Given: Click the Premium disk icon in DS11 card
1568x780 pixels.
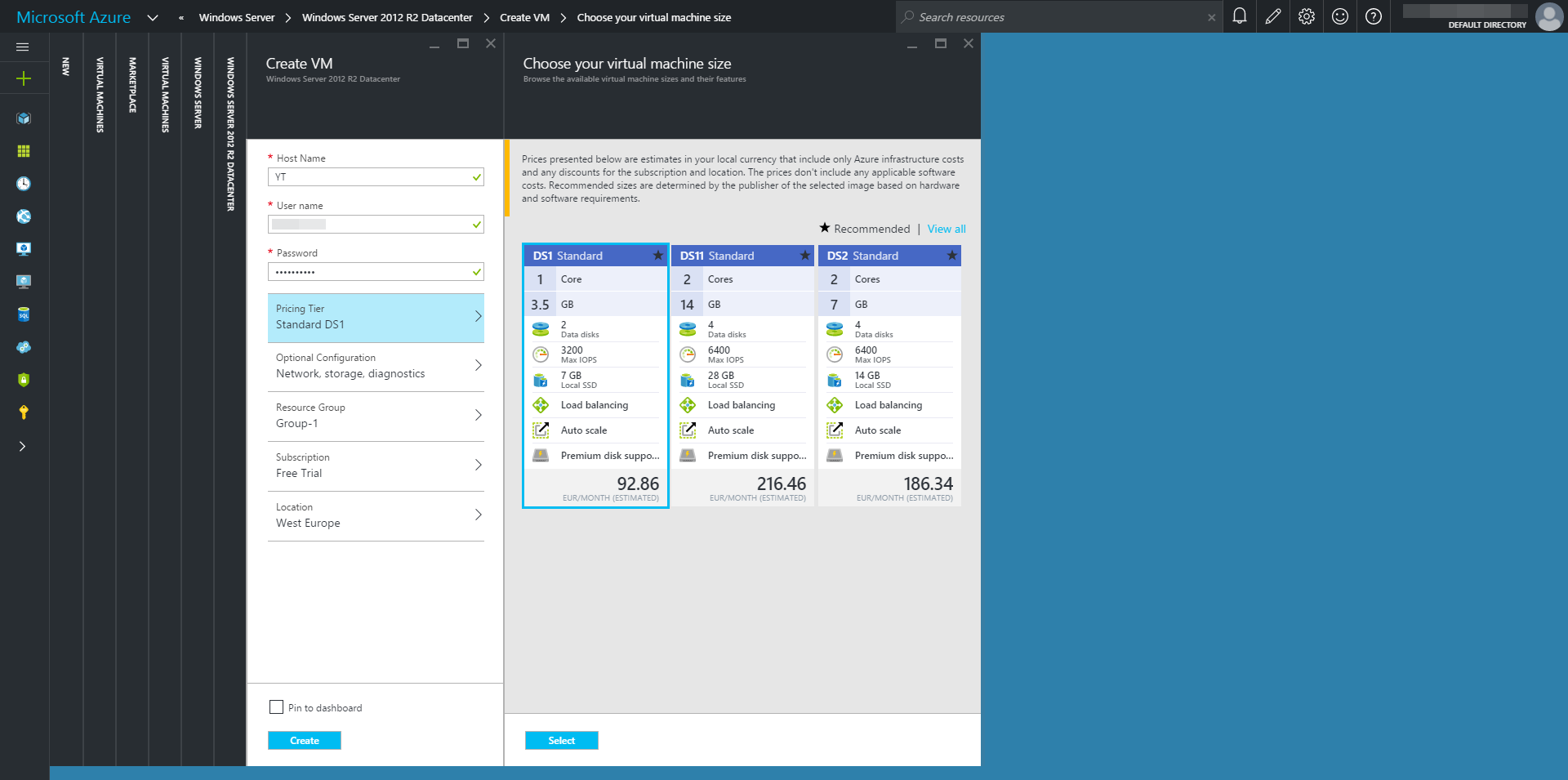Looking at the screenshot, I should pos(688,456).
